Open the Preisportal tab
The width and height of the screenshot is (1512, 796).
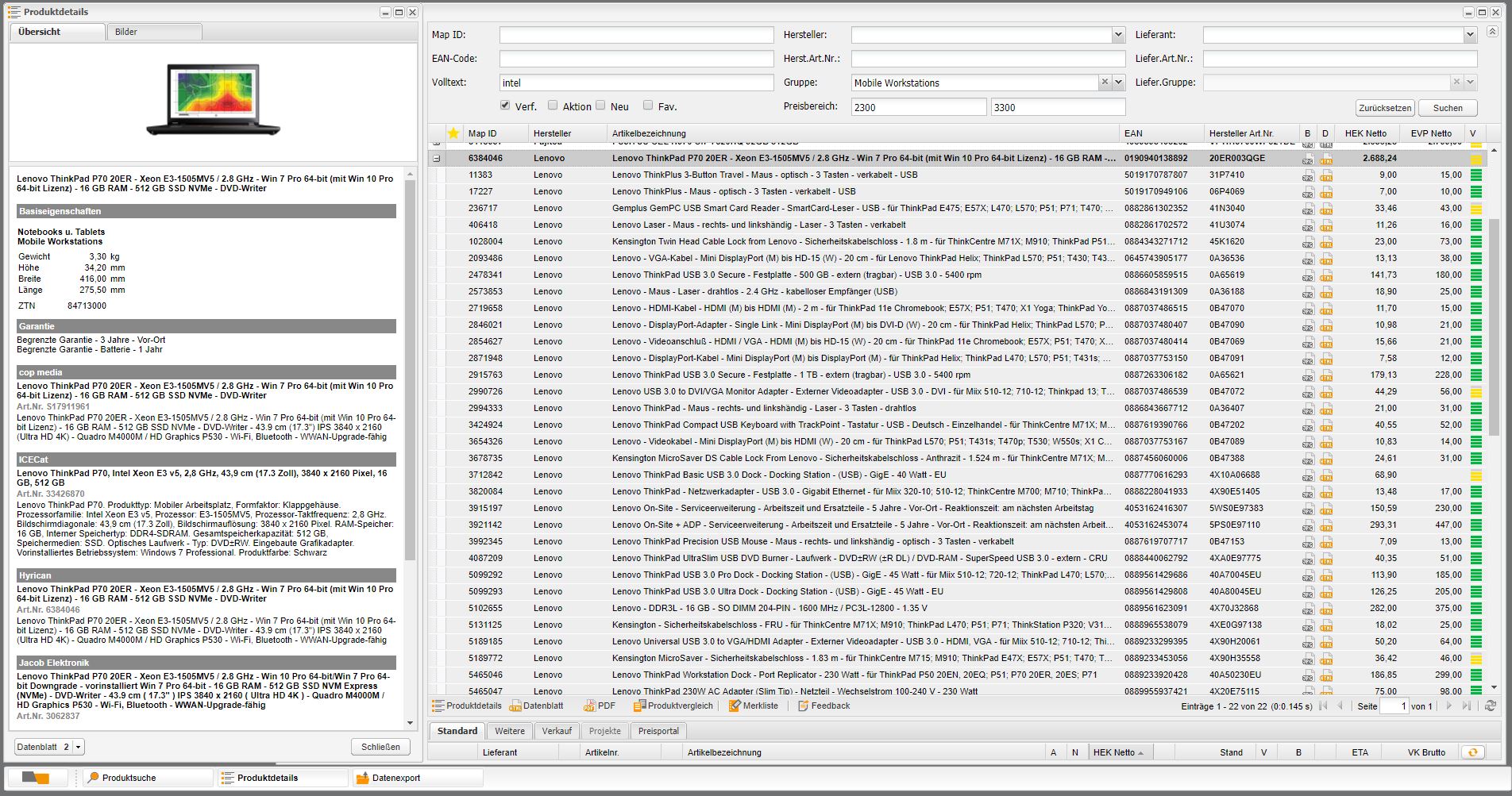(658, 731)
